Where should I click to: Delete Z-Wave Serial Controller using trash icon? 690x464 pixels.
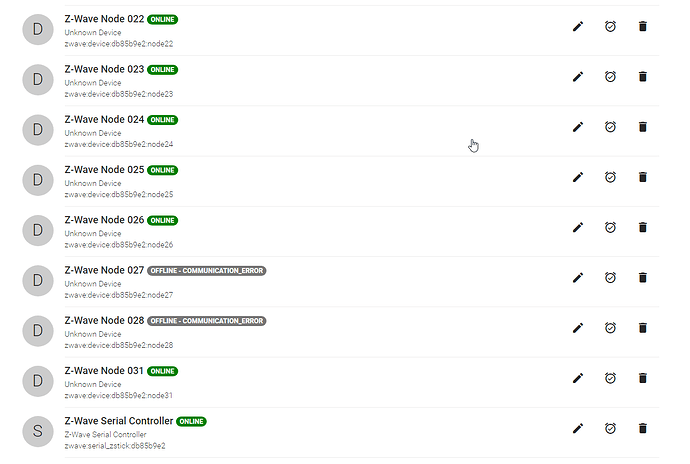point(643,428)
